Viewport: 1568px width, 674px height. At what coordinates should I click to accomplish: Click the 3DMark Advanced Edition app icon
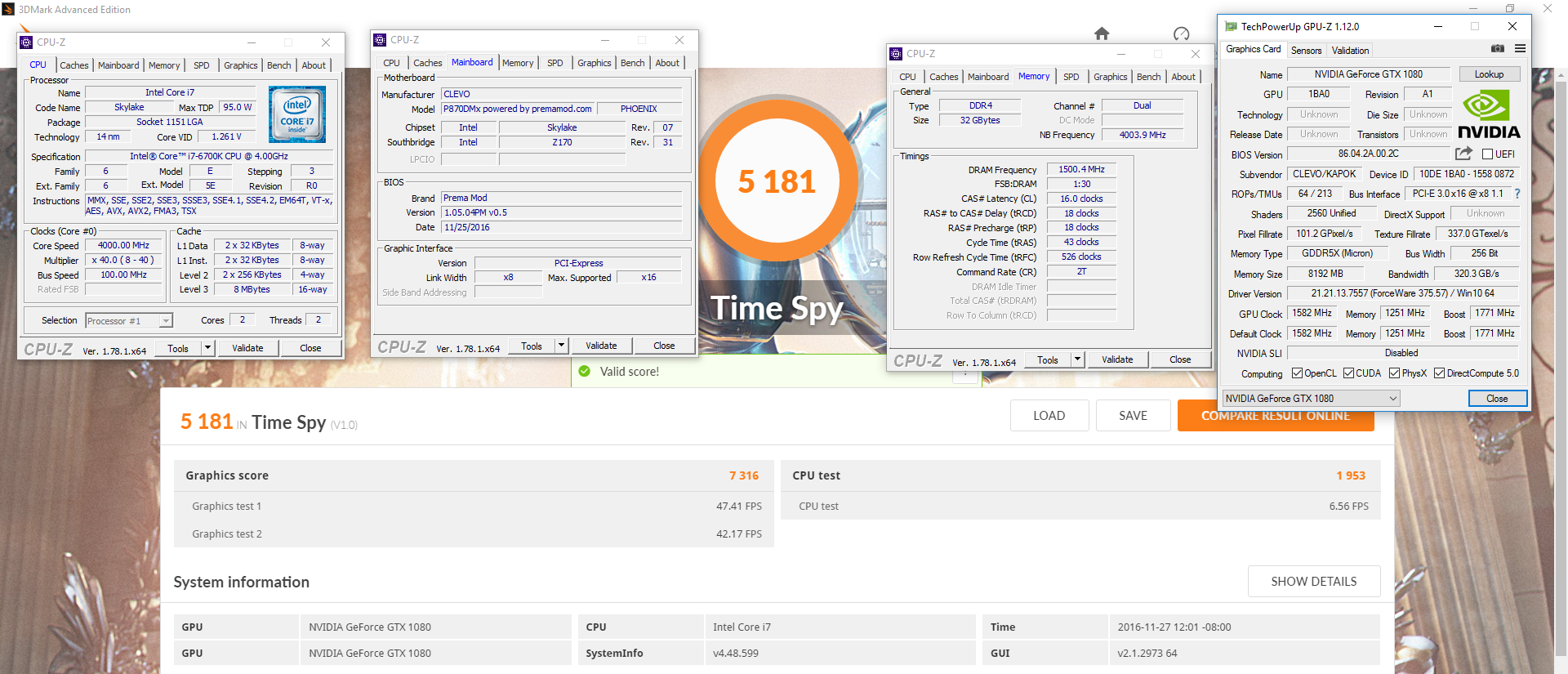tap(8, 10)
